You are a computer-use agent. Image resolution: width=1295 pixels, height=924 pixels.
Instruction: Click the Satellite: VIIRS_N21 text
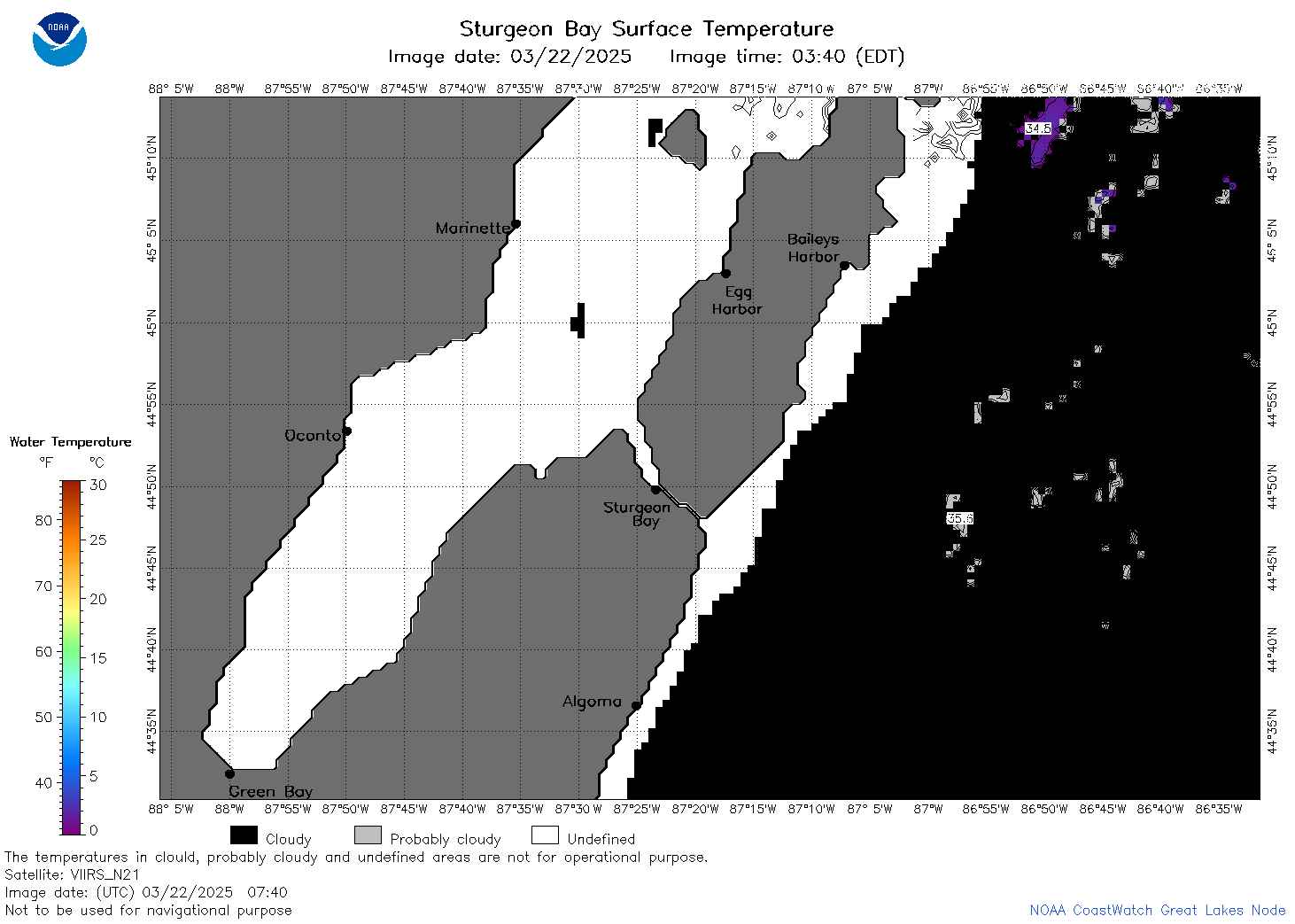pos(73,874)
